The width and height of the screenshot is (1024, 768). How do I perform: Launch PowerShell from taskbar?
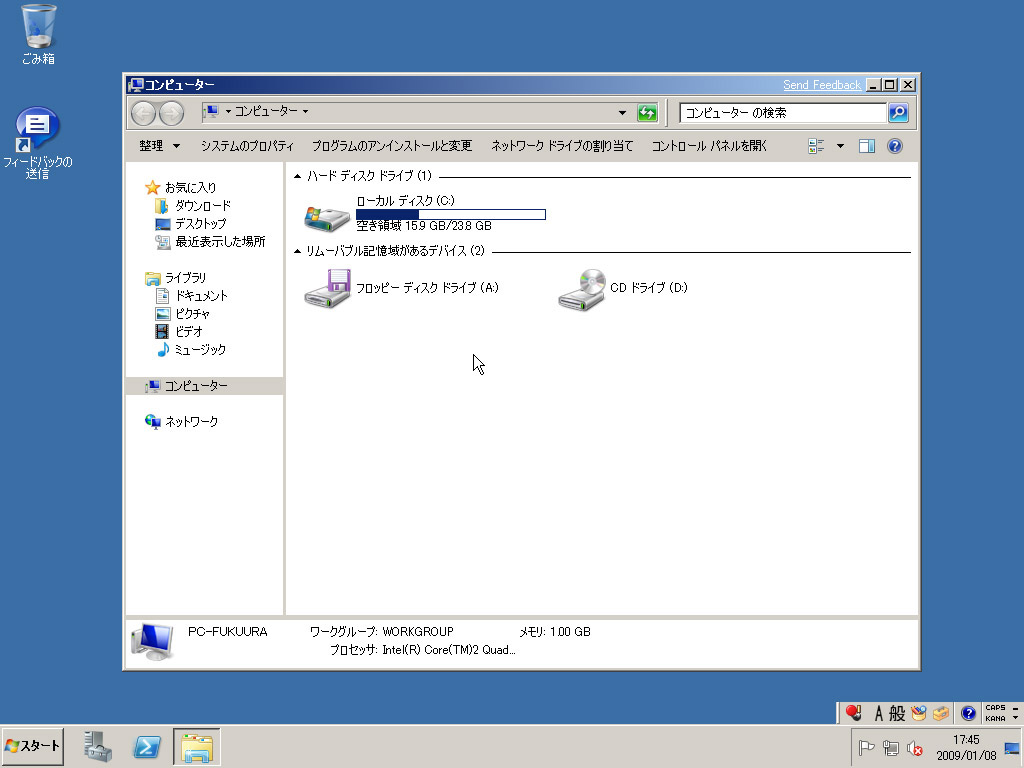147,746
